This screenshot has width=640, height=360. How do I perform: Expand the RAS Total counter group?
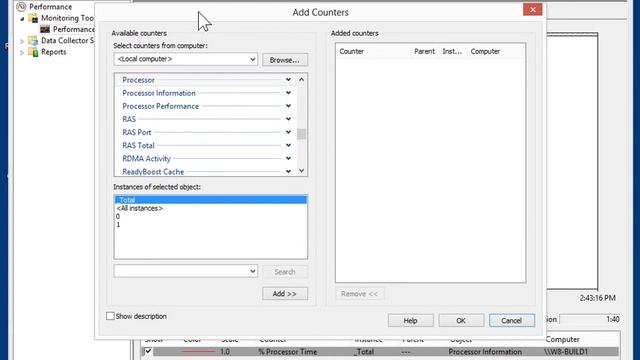coord(288,145)
